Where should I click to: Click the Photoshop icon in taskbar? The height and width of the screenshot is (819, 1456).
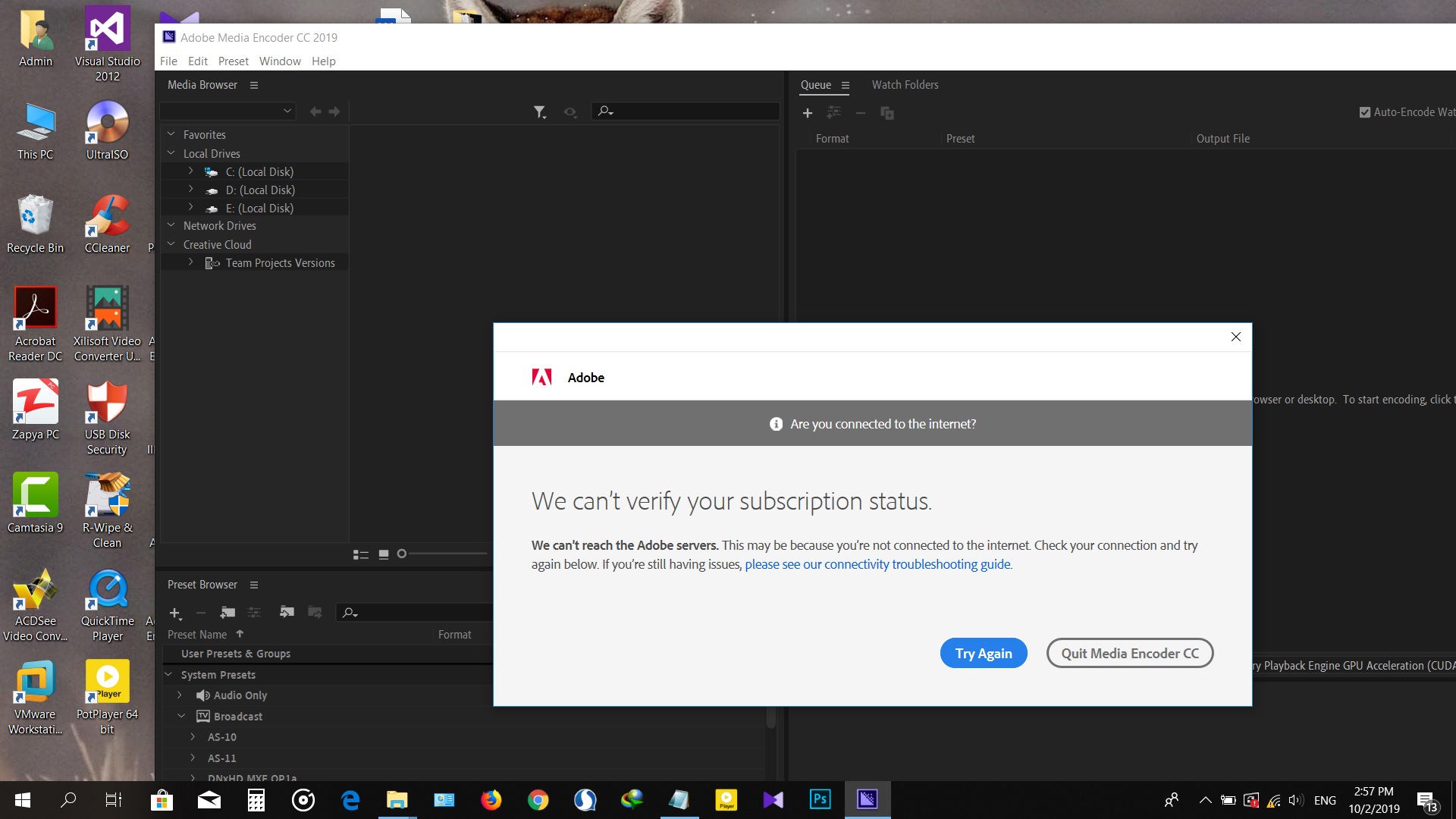820,799
